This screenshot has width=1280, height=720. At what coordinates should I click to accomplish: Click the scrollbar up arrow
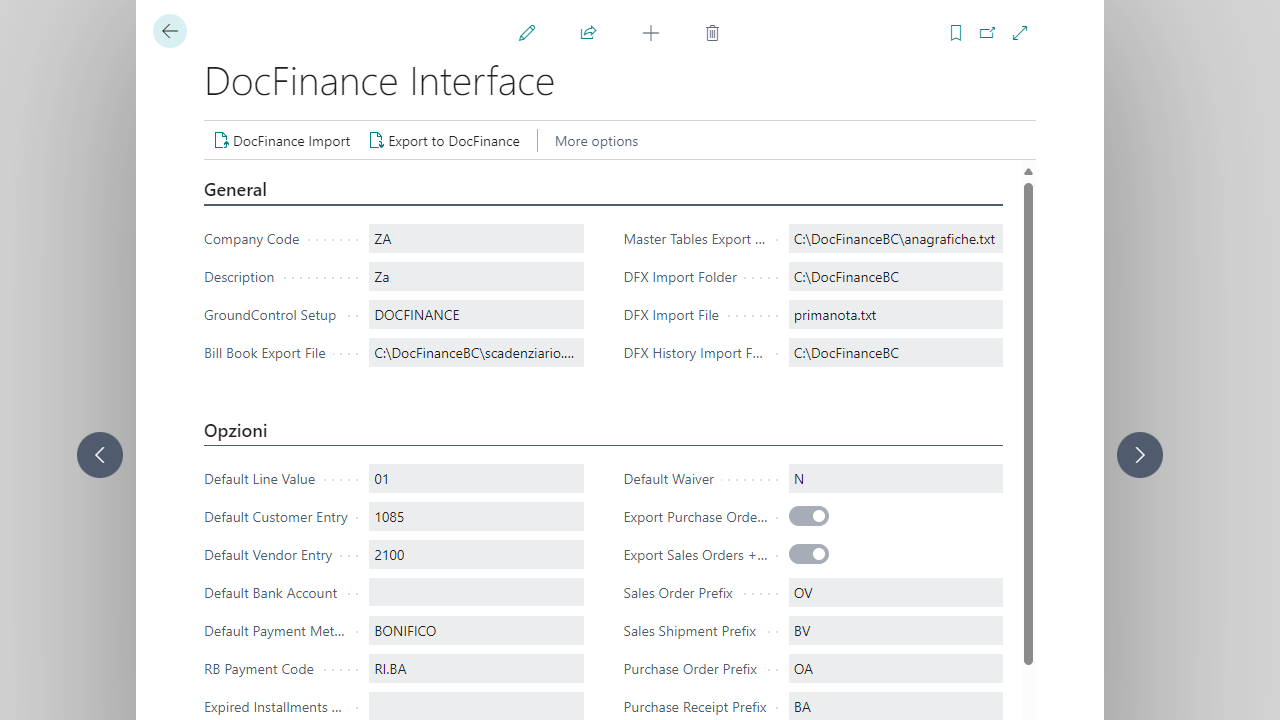click(x=1028, y=172)
